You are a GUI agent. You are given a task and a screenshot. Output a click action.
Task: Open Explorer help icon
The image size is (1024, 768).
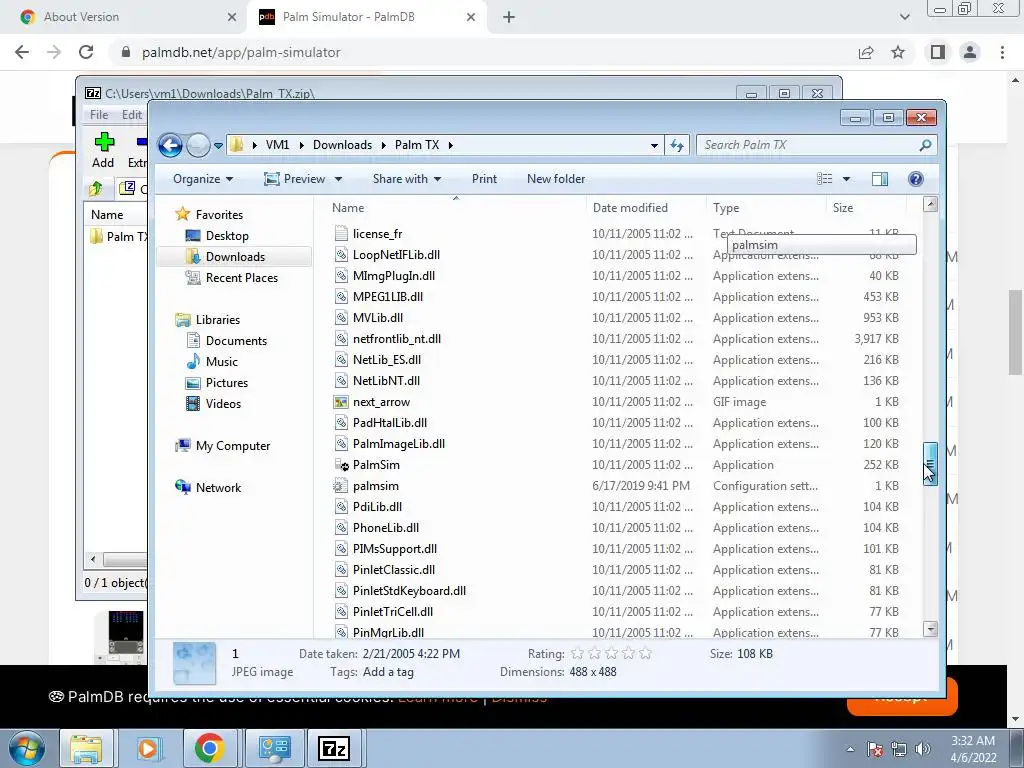(x=916, y=179)
